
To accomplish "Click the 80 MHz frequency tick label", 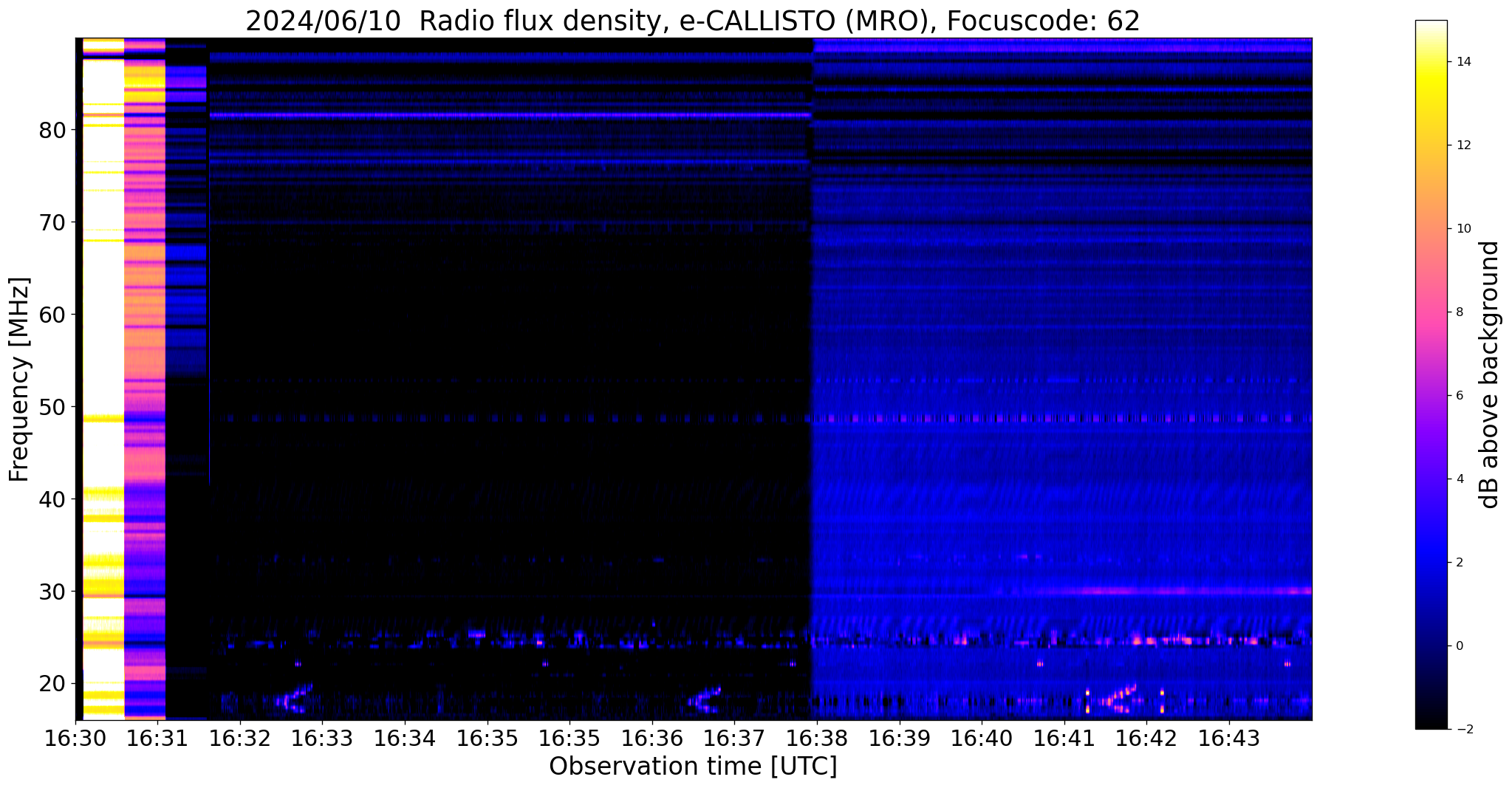I will tap(51, 131).
